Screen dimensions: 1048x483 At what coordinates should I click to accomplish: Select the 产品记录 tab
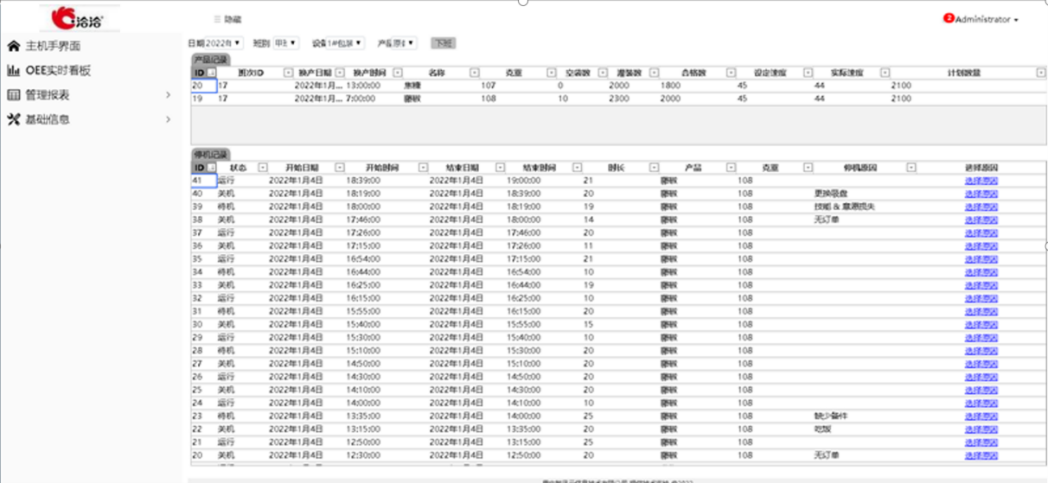pos(210,60)
